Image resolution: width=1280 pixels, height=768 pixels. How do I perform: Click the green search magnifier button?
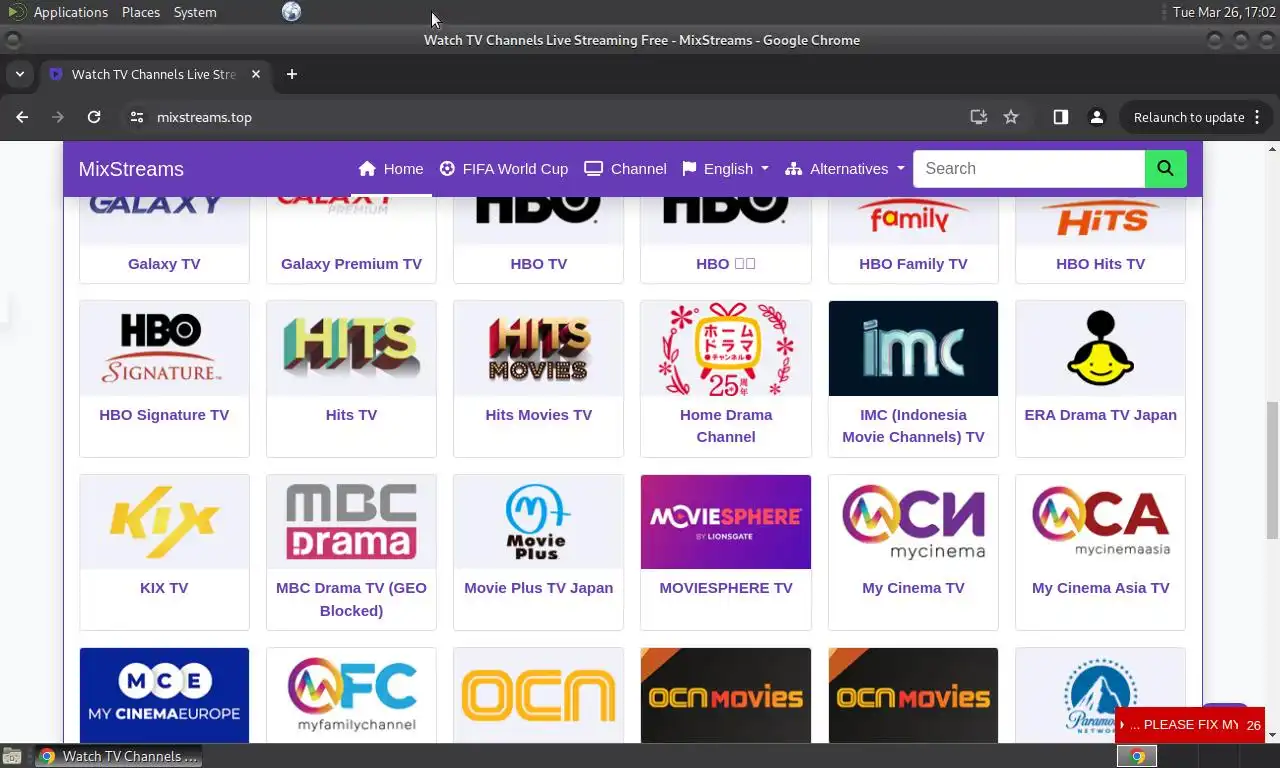coord(1165,169)
